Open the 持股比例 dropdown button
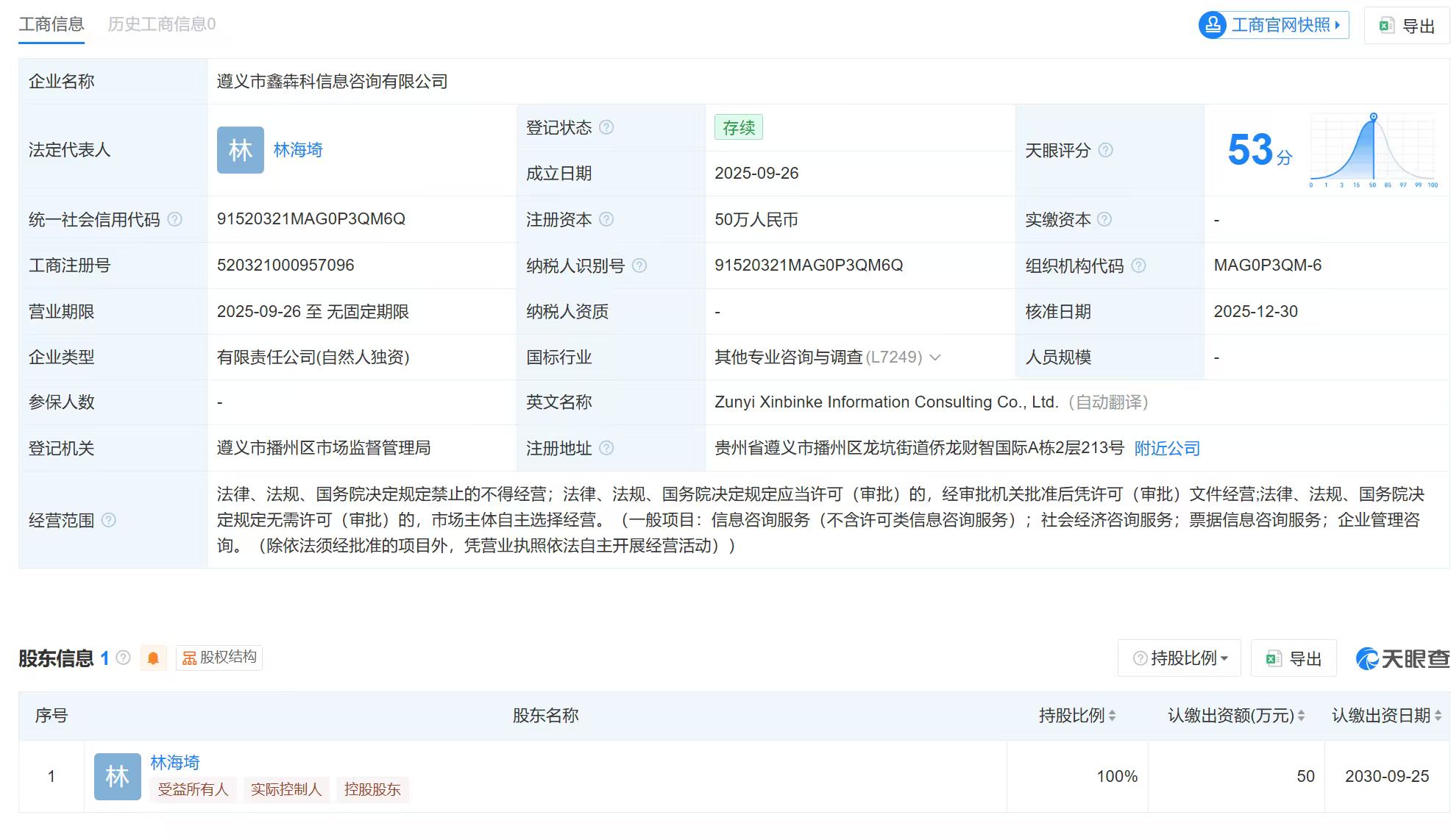This screenshot has width=1451, height=840. tap(1179, 658)
